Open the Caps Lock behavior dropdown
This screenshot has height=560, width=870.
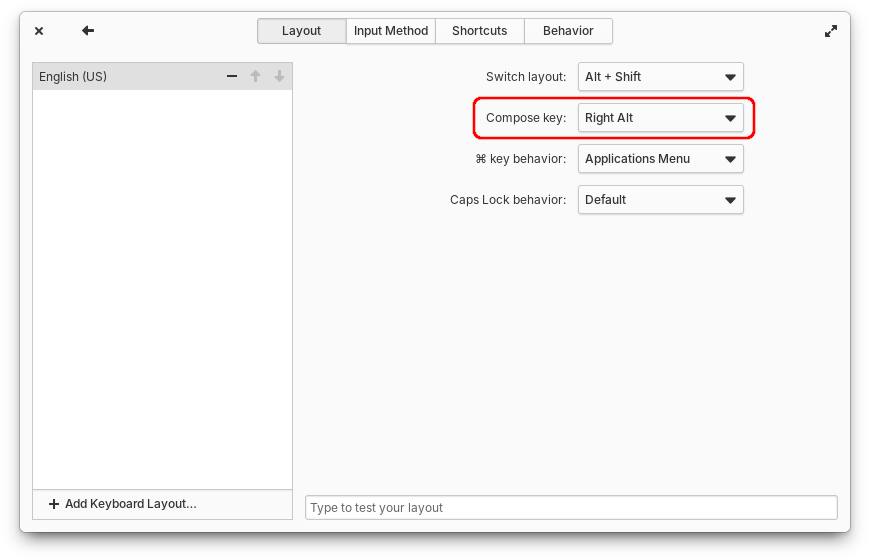pos(660,200)
